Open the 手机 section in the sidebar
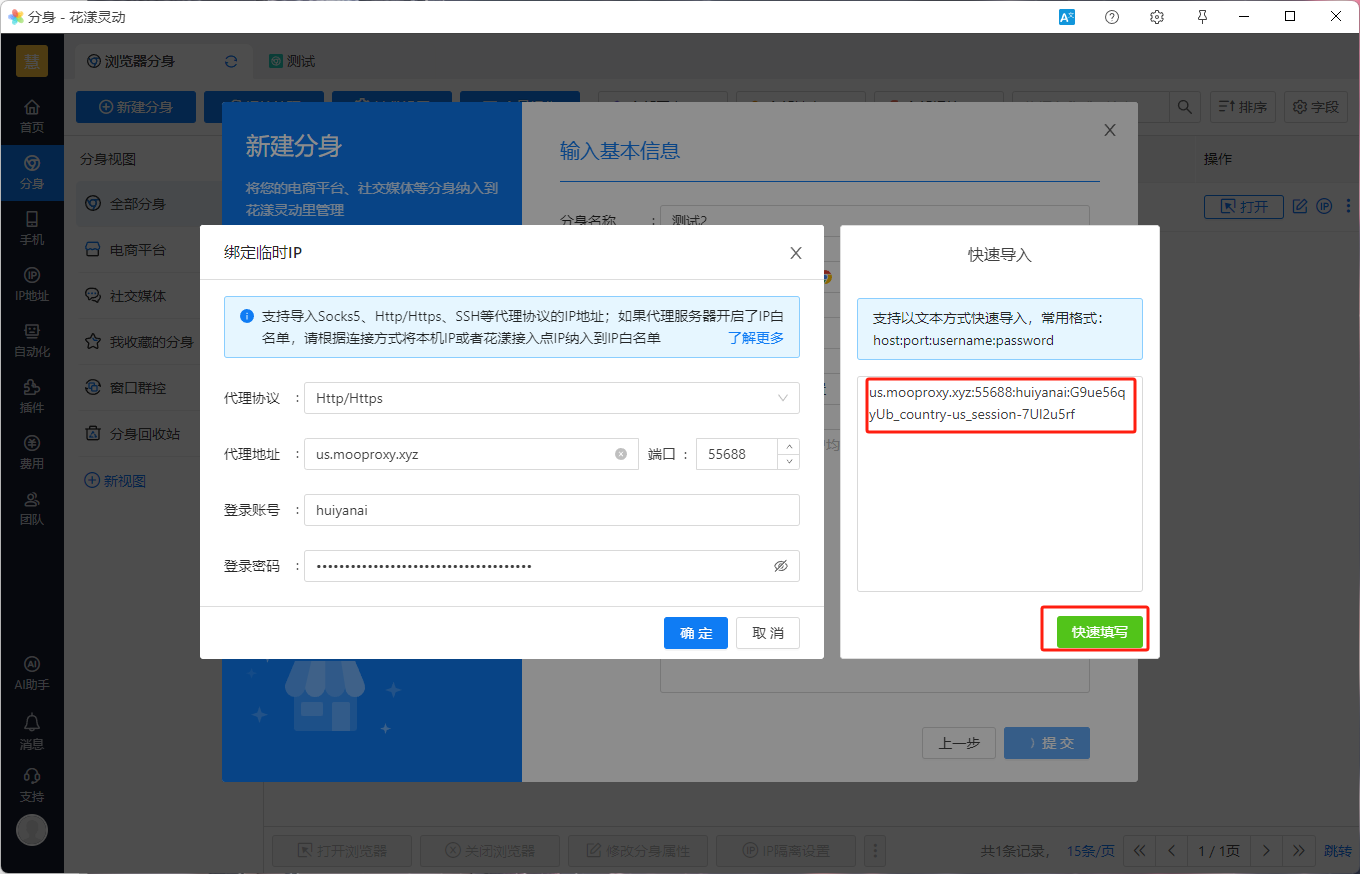The width and height of the screenshot is (1360, 874). 32,228
